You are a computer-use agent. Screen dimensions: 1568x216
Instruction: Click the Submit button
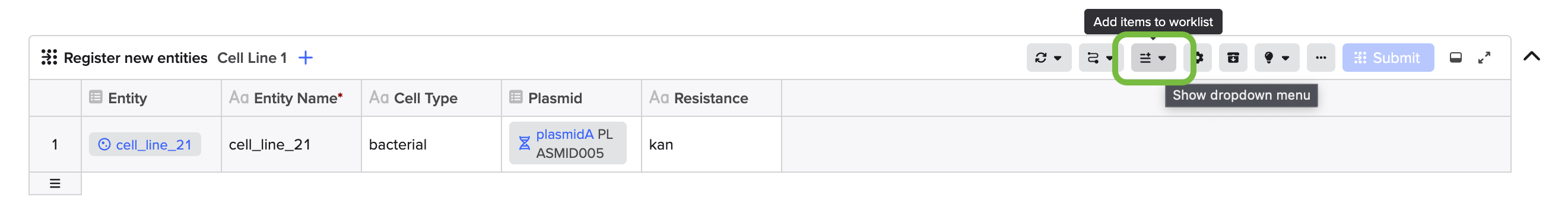pyautogui.click(x=1388, y=58)
